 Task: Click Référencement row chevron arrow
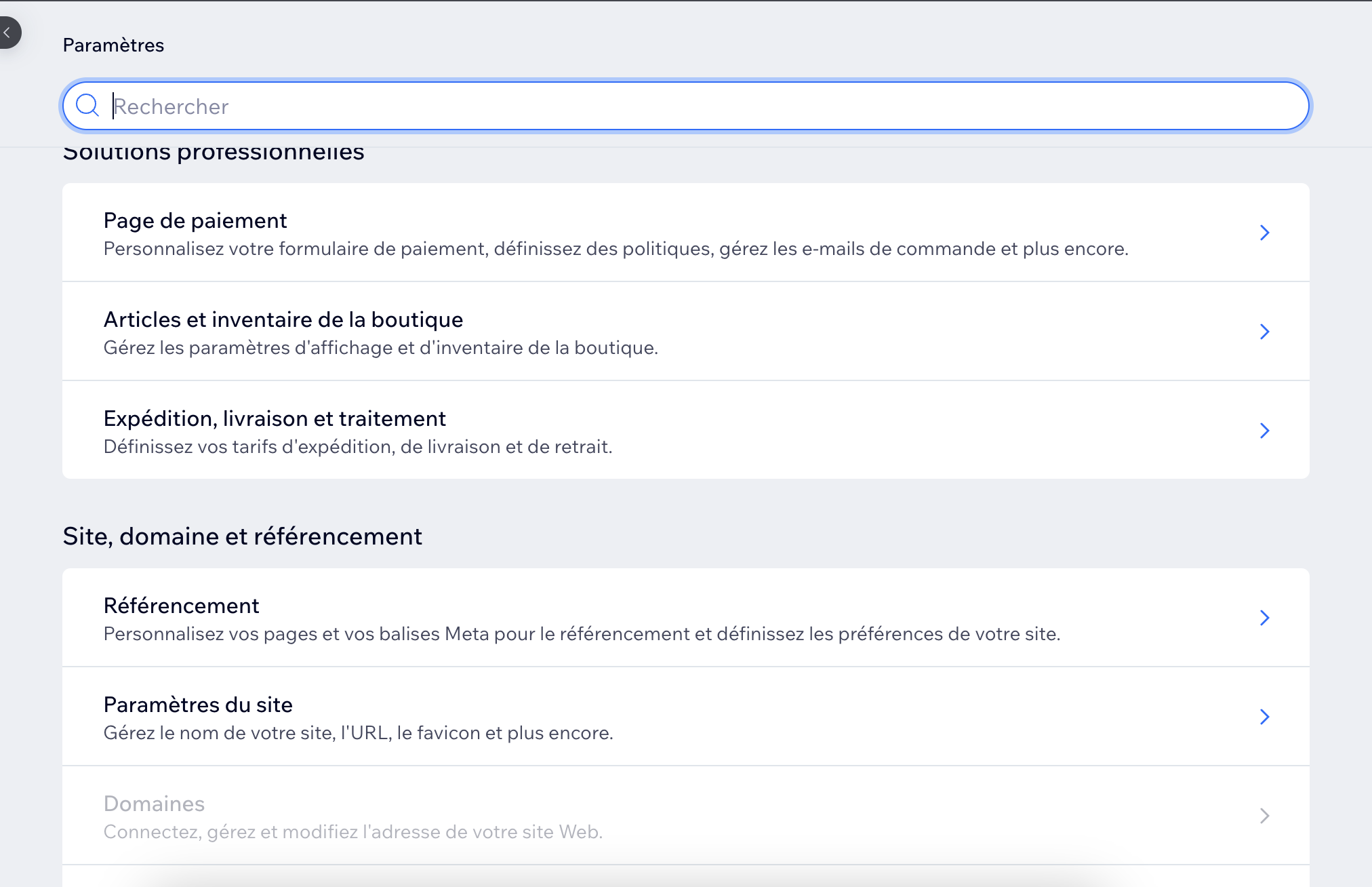(1264, 618)
